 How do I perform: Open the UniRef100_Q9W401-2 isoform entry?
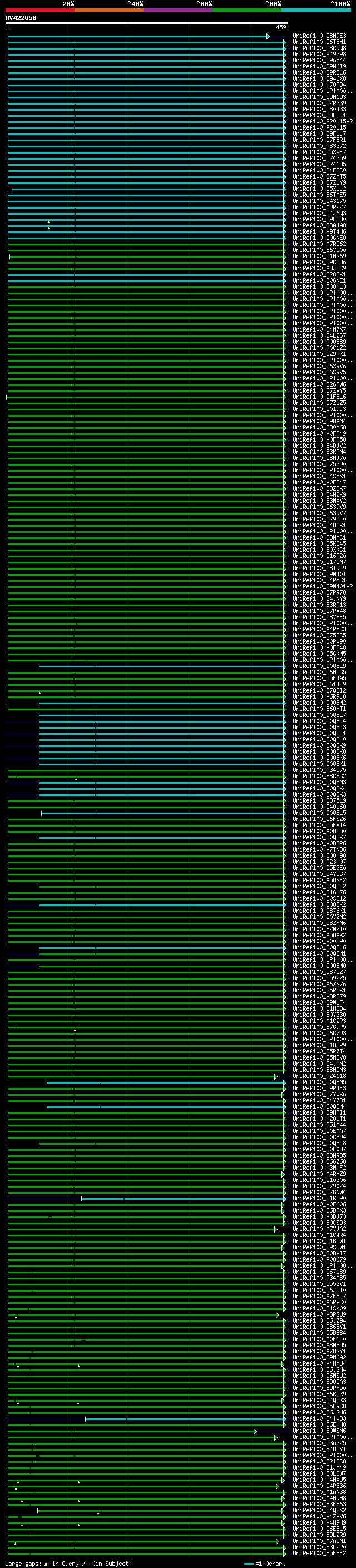point(323,587)
